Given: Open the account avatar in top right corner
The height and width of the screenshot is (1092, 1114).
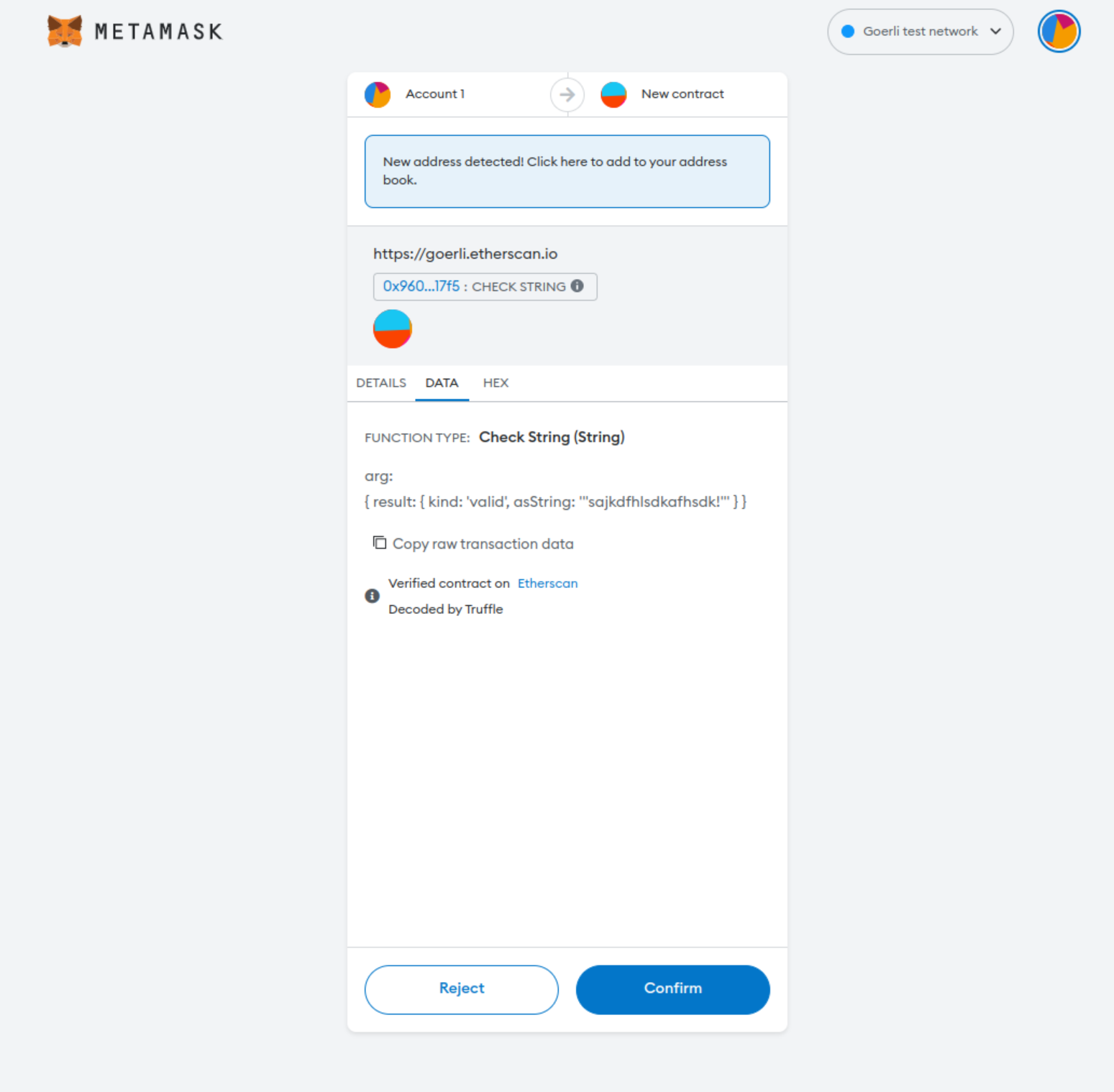Looking at the screenshot, I should click(x=1058, y=31).
